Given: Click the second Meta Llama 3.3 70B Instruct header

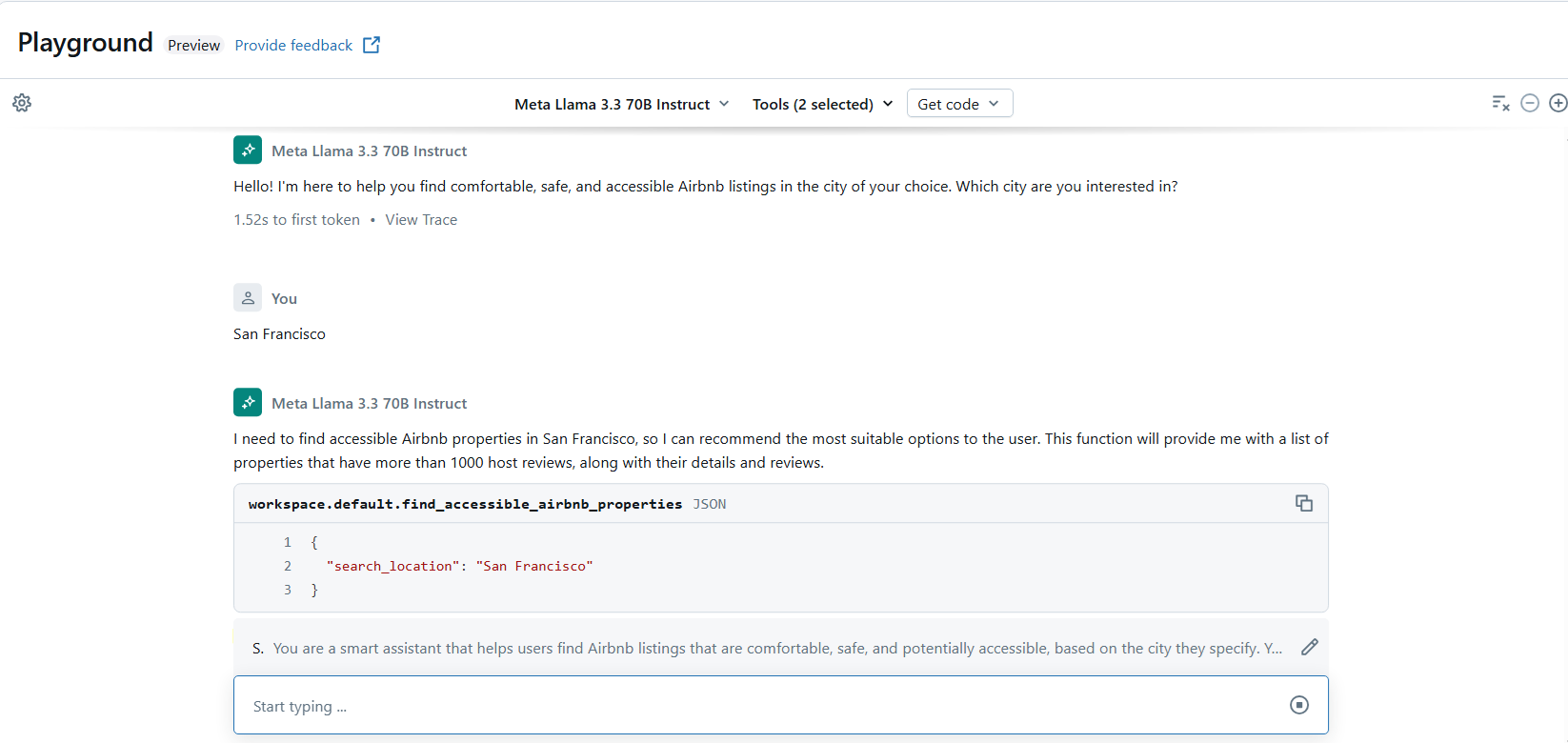Looking at the screenshot, I should pyautogui.click(x=370, y=404).
